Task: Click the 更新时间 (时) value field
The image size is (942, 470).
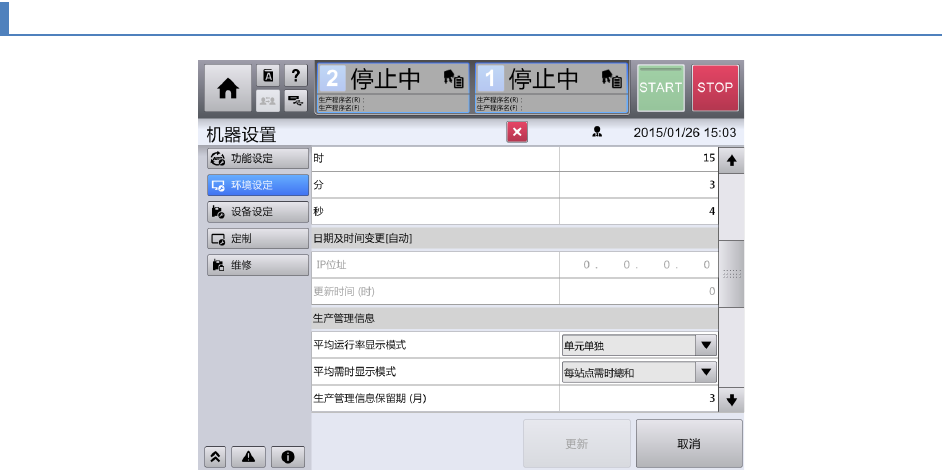Action: [639, 291]
